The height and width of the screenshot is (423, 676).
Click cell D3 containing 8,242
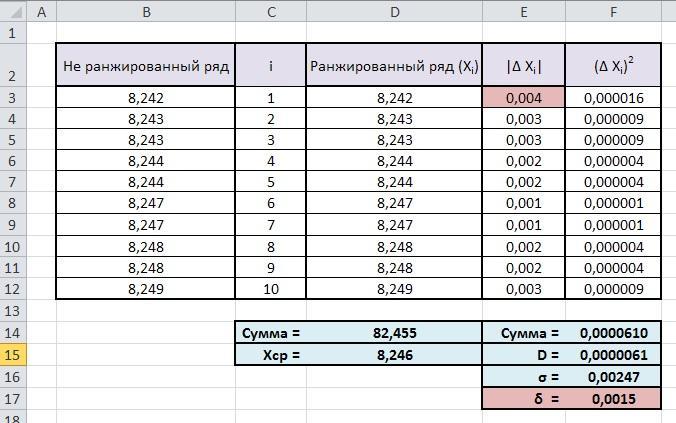pyautogui.click(x=394, y=97)
